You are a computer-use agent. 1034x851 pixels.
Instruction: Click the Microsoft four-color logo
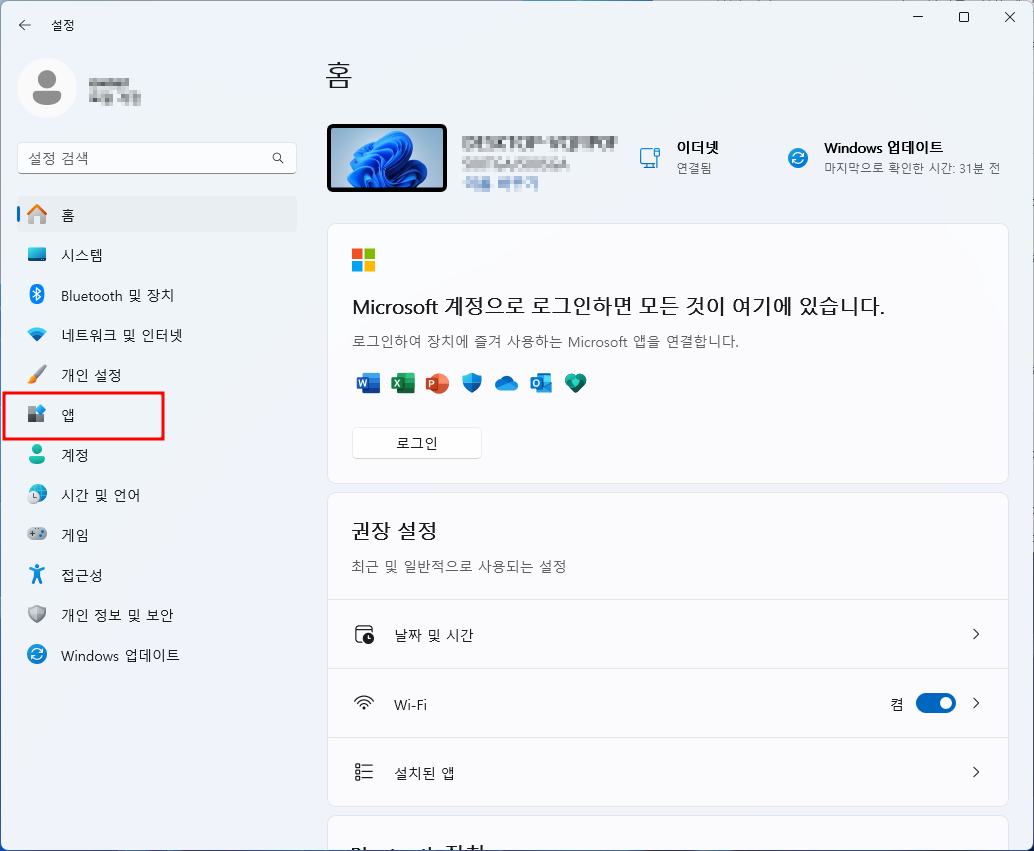(x=363, y=260)
